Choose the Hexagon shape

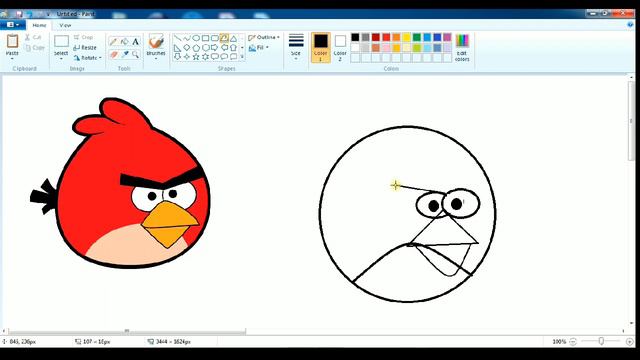(x=205, y=48)
